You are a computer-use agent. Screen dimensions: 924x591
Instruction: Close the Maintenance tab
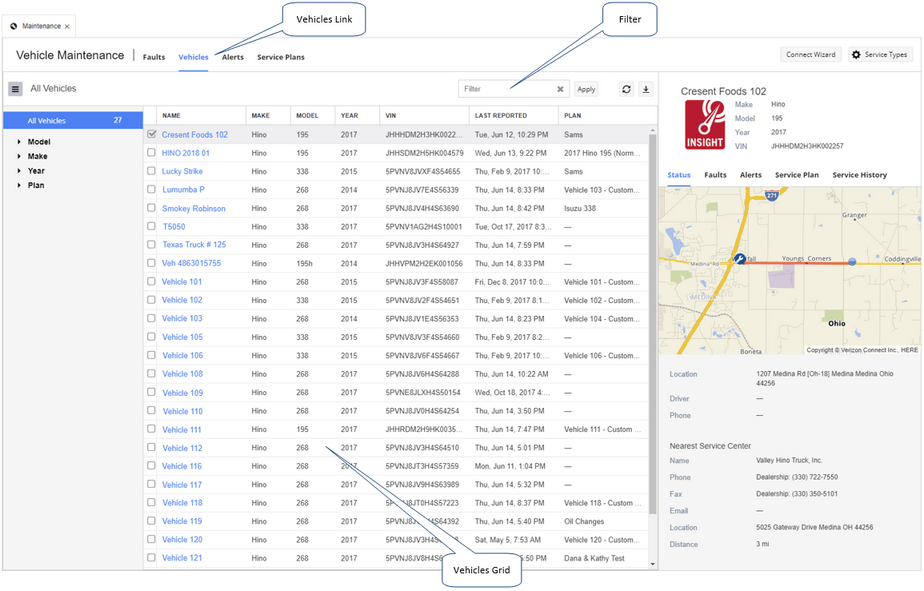[67, 27]
